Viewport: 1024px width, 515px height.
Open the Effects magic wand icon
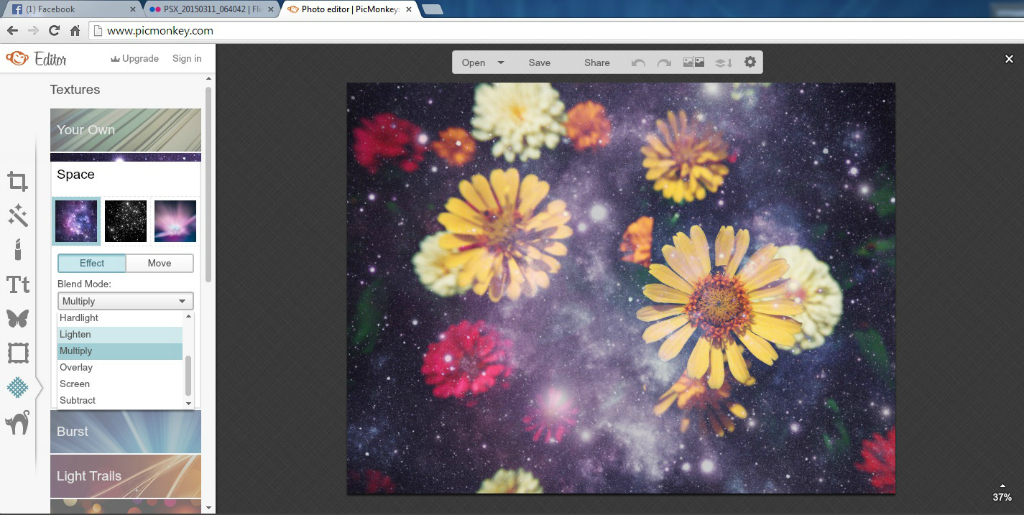coord(18,215)
